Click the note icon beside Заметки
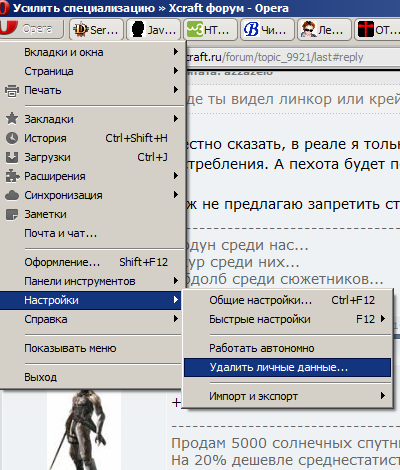400x470 pixels. pos(12,215)
